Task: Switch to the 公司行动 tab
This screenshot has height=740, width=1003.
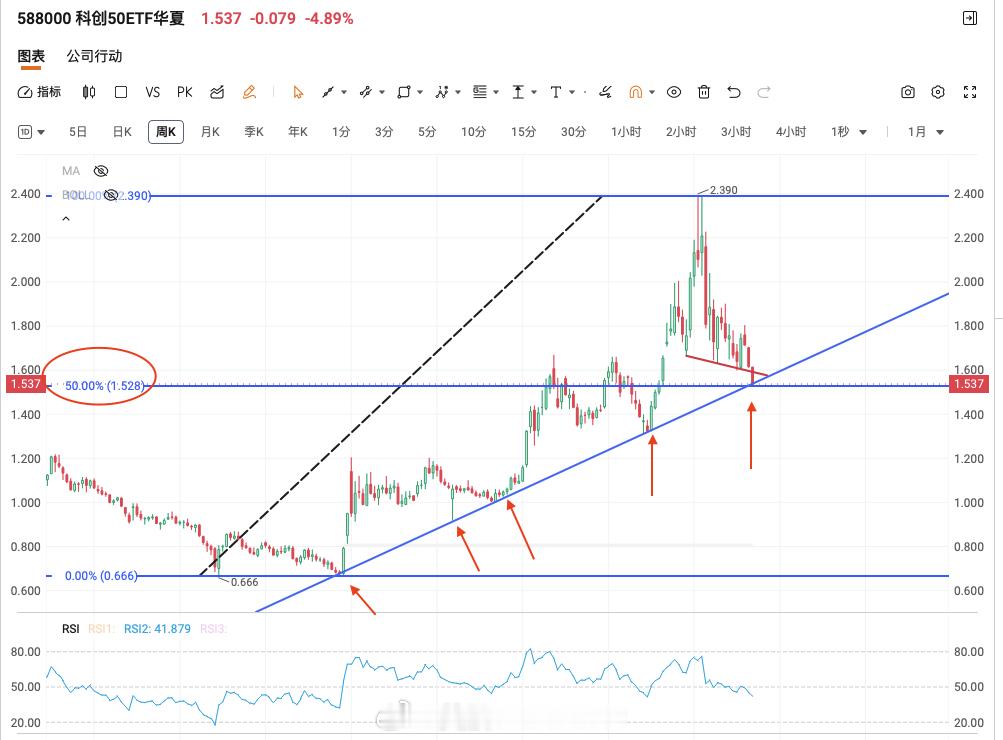Action: click(94, 56)
